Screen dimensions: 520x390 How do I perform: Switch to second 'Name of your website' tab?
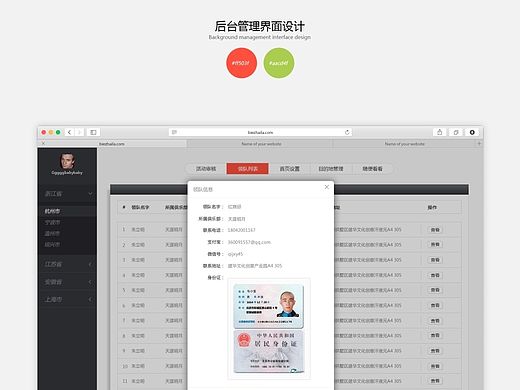click(261, 144)
